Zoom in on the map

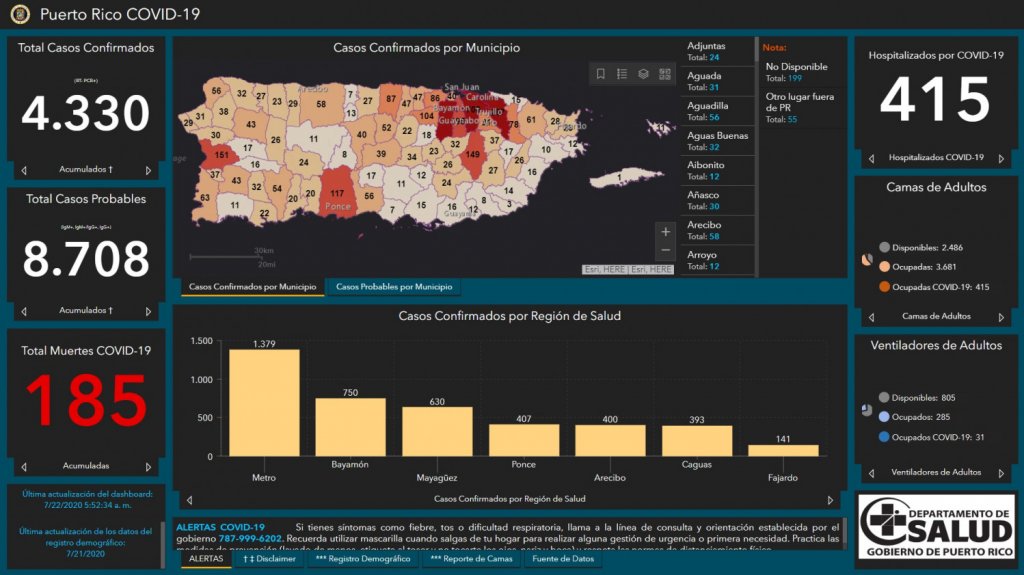tap(666, 232)
